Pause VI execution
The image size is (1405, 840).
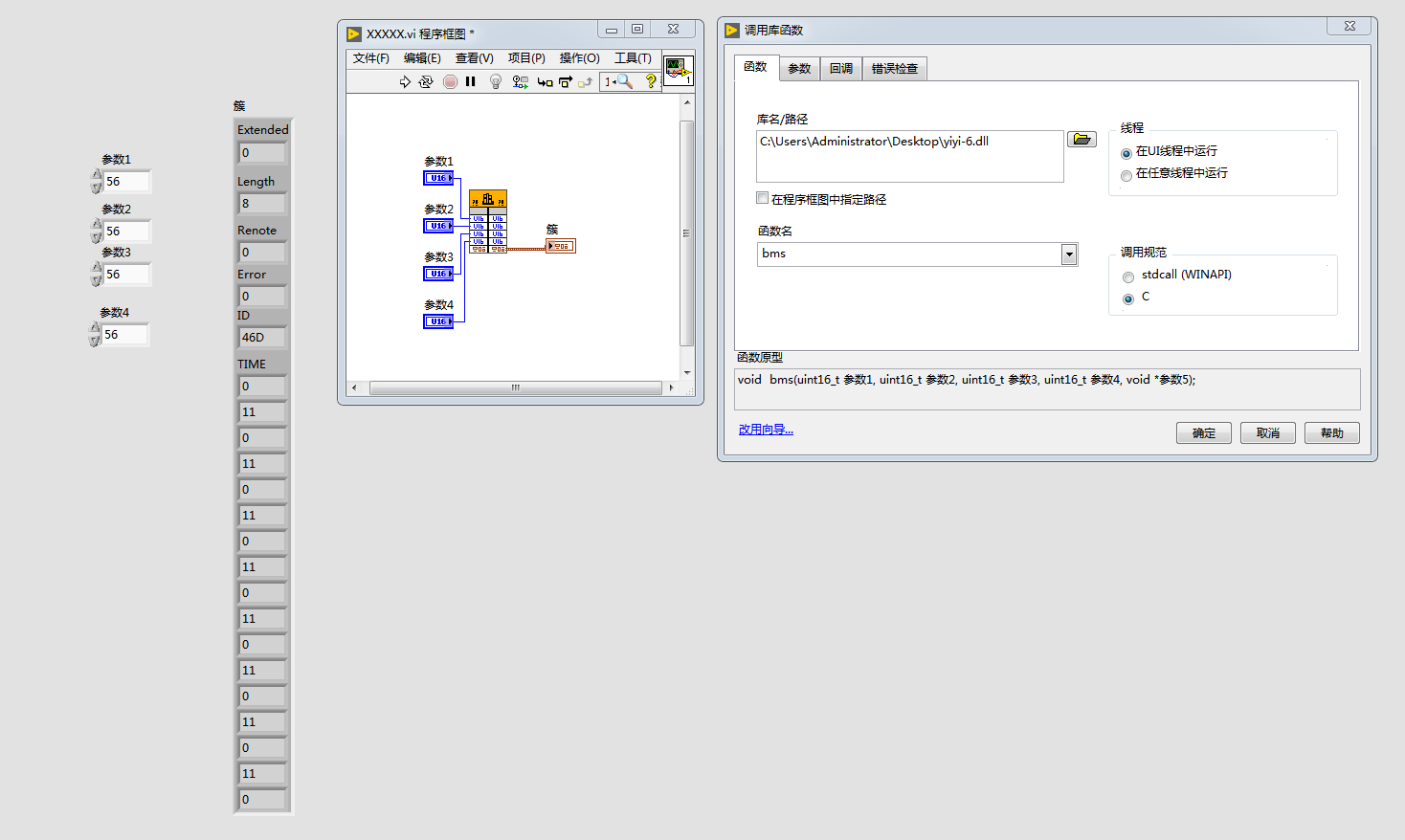470,81
